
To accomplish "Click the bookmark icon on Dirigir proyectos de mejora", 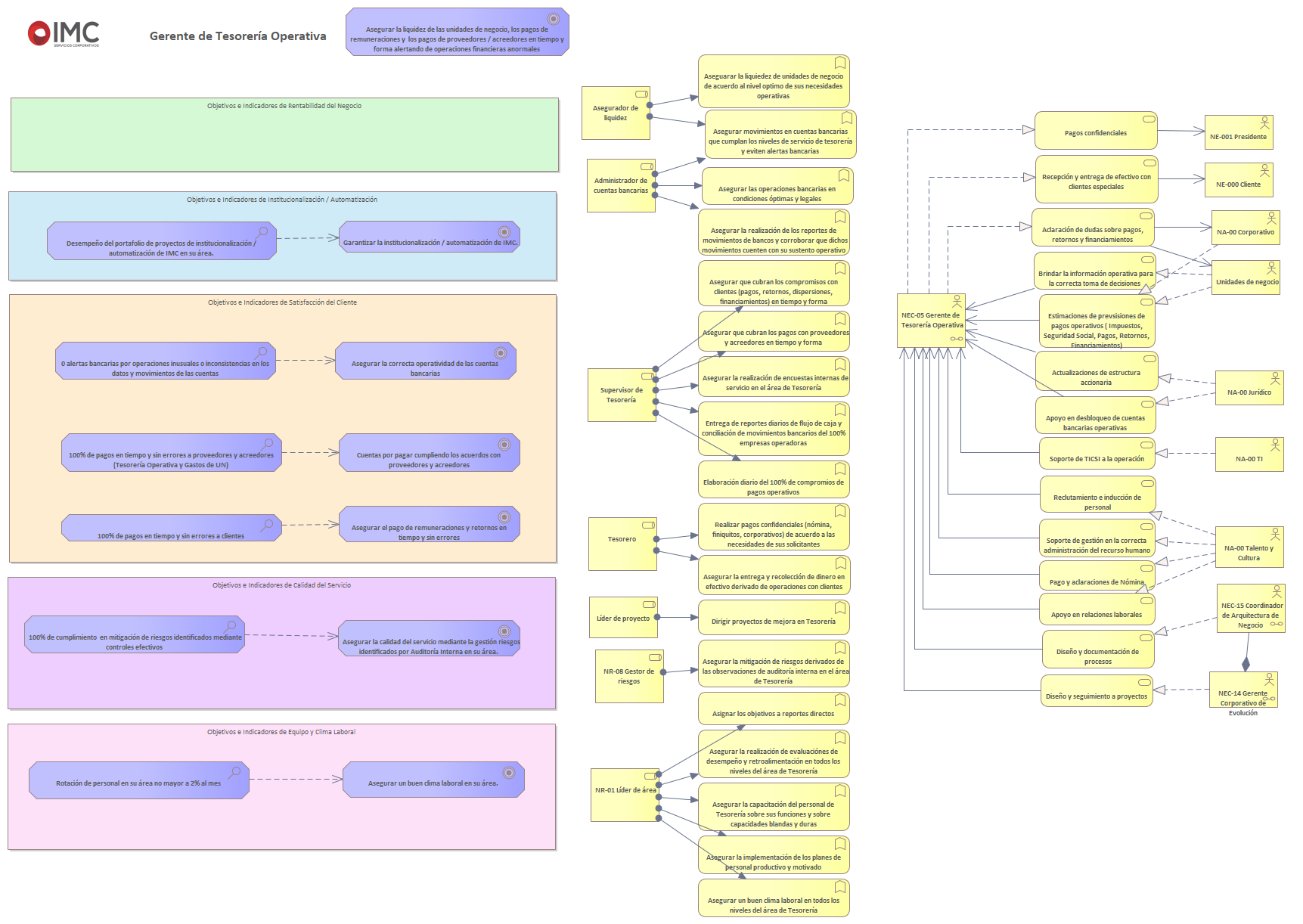I will pyautogui.click(x=839, y=608).
